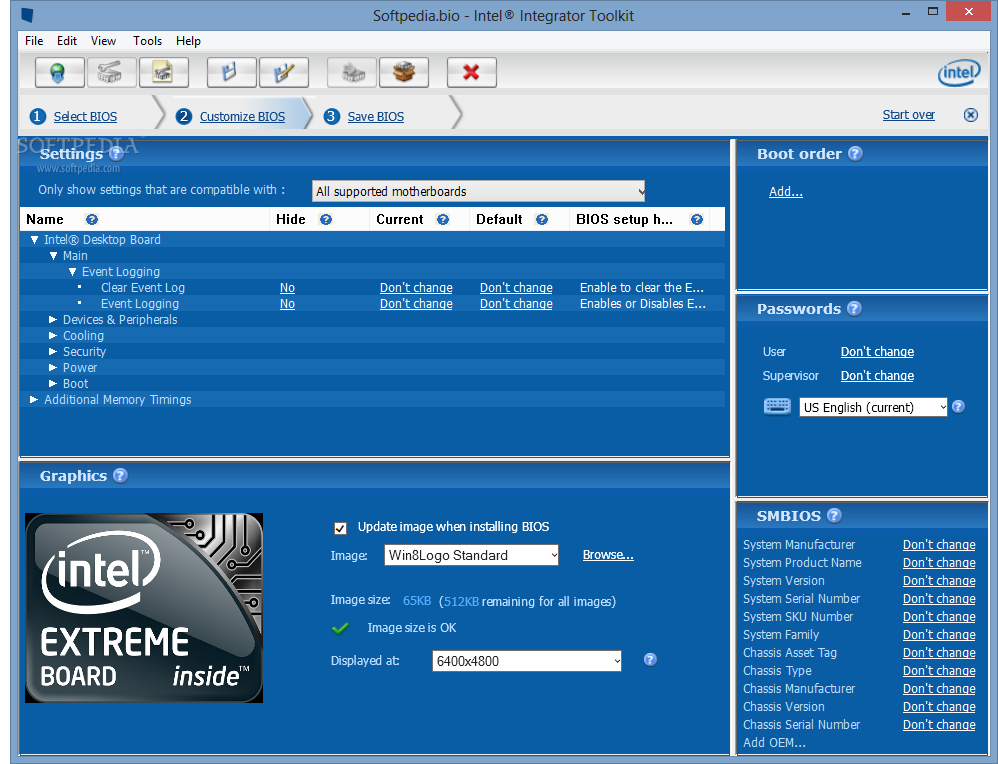Click System Manufacturer Don't change link
This screenshot has height=764, width=998.
tap(939, 544)
